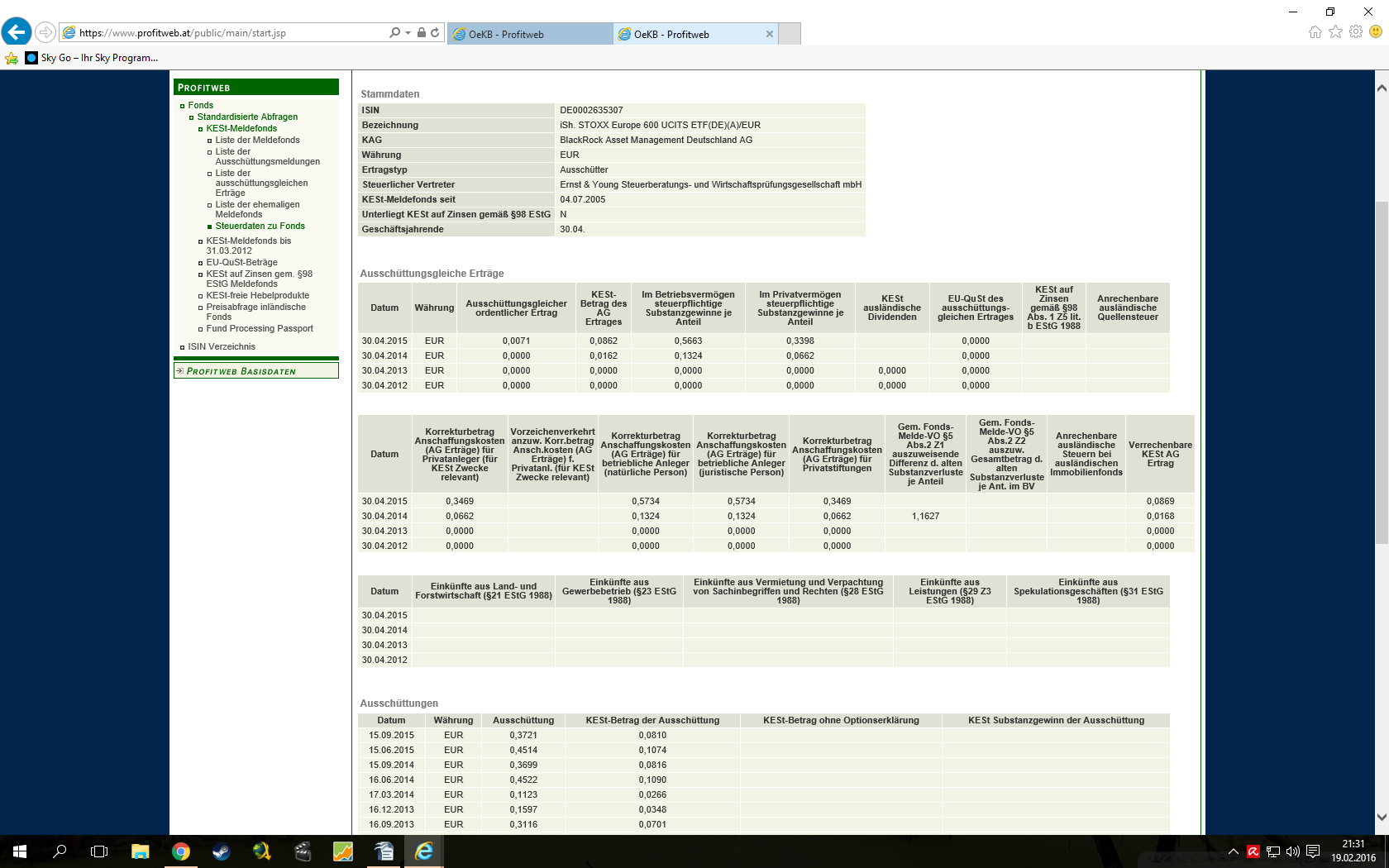
Task: Open favorites star icon at top right
Action: coord(1335,32)
